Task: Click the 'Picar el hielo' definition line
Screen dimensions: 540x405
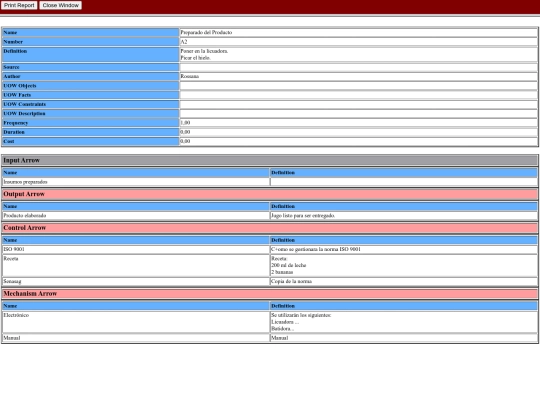Action: (195, 58)
